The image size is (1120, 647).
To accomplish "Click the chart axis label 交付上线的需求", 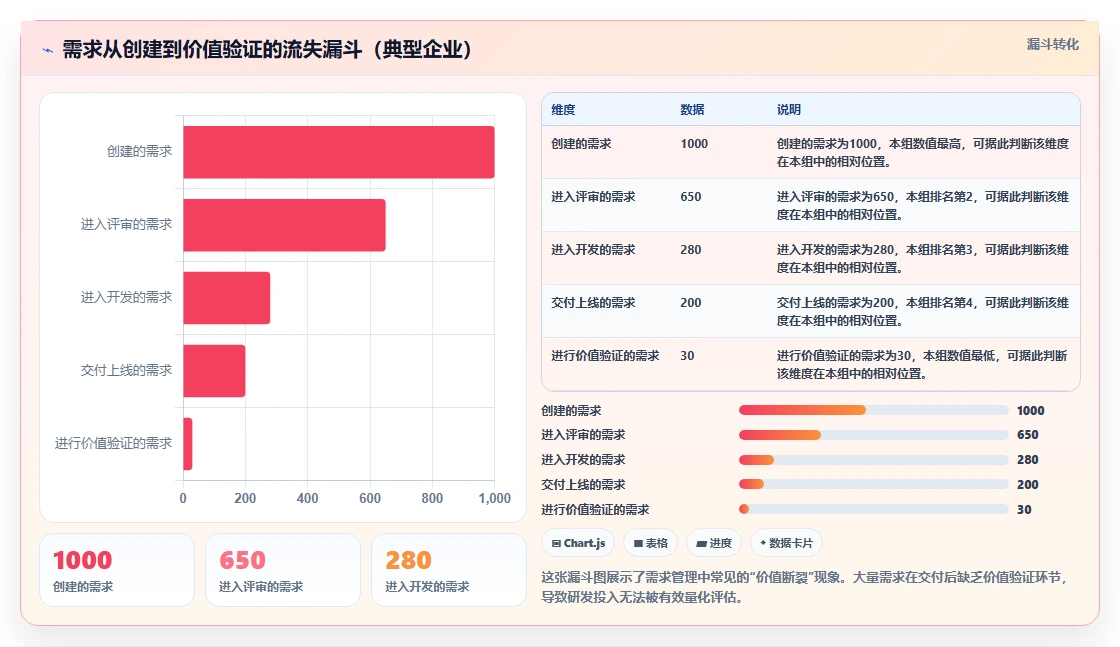I will [x=126, y=370].
